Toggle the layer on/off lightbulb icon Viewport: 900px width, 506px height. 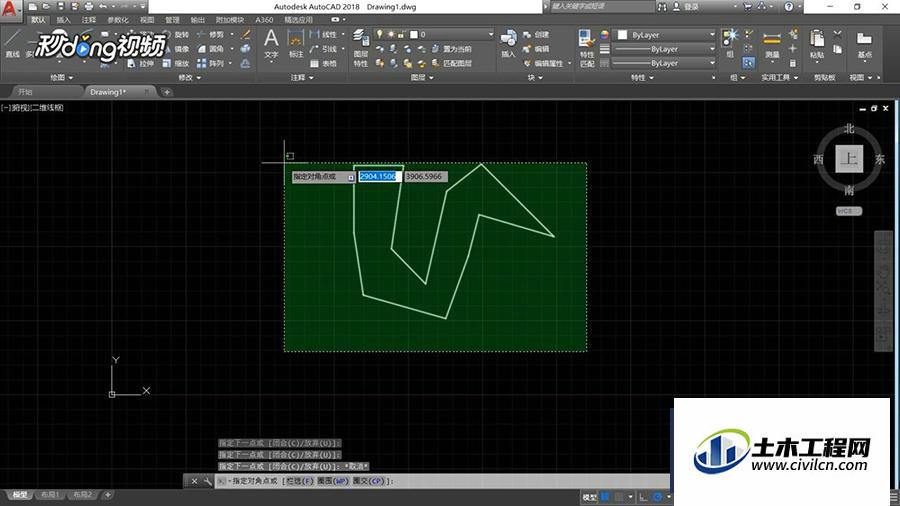point(379,34)
